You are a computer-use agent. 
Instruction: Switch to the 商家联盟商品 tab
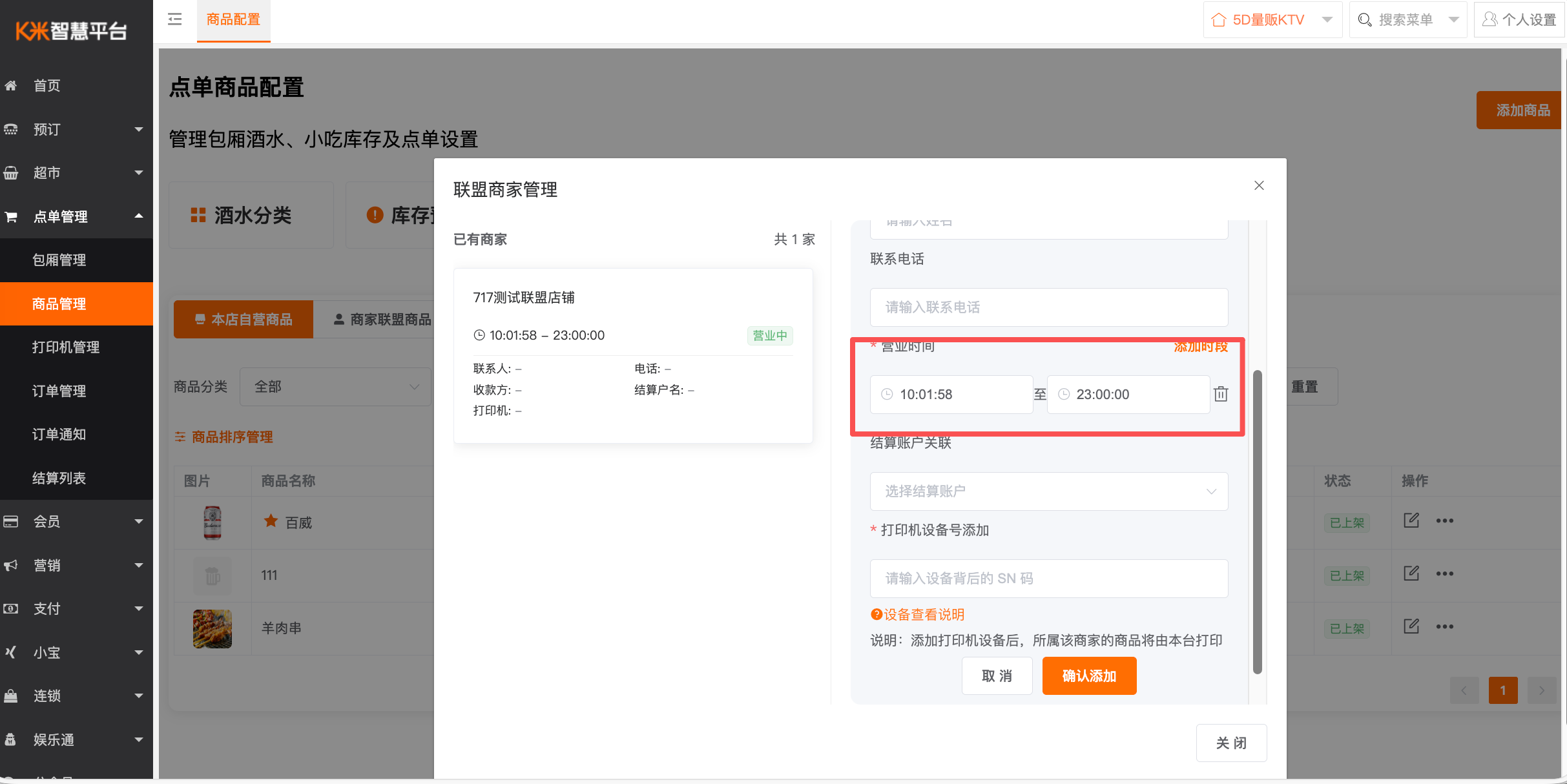[391, 318]
